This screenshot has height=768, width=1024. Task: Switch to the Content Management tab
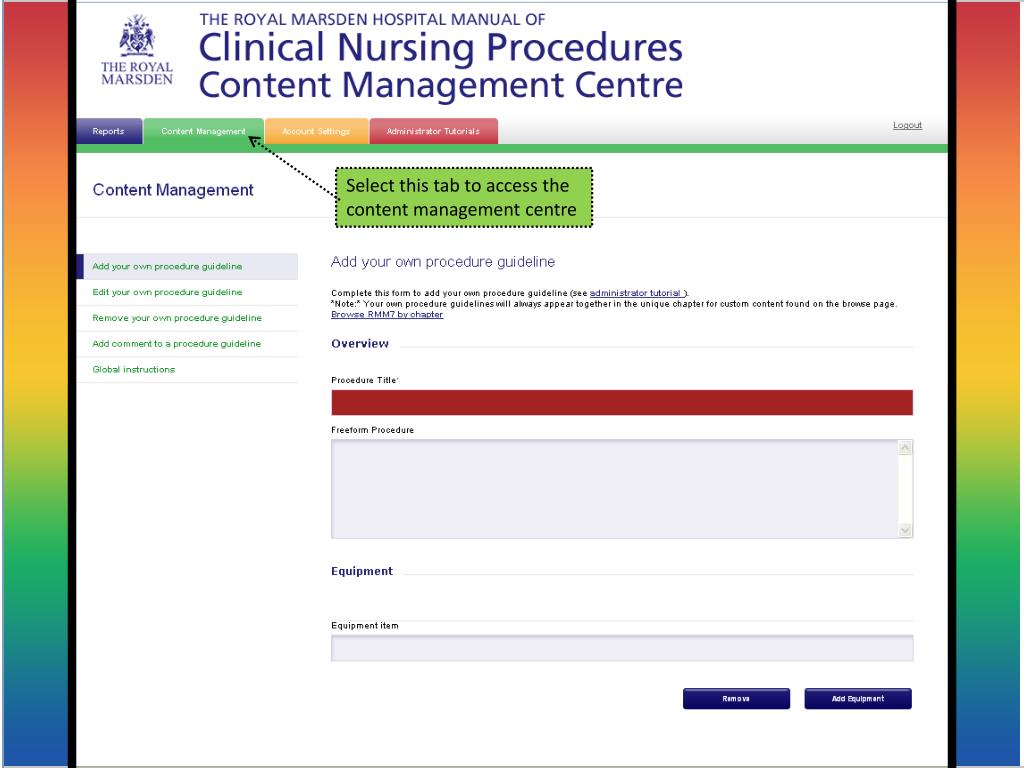click(203, 131)
